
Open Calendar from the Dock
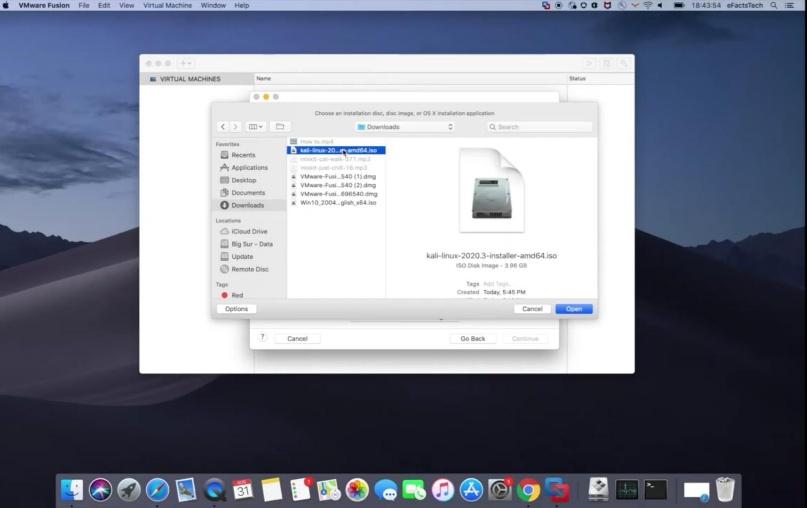coord(242,489)
